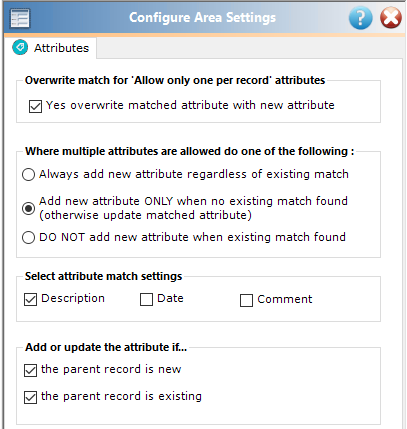
Task: Click the 'Configure Area Settings' title bar text
Action: click(202, 18)
